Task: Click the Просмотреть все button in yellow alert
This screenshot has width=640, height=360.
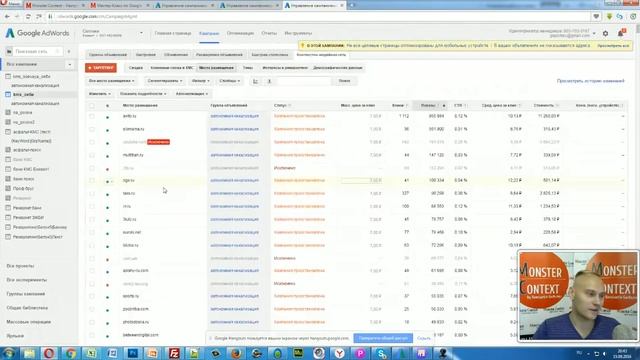Action: coord(613,46)
